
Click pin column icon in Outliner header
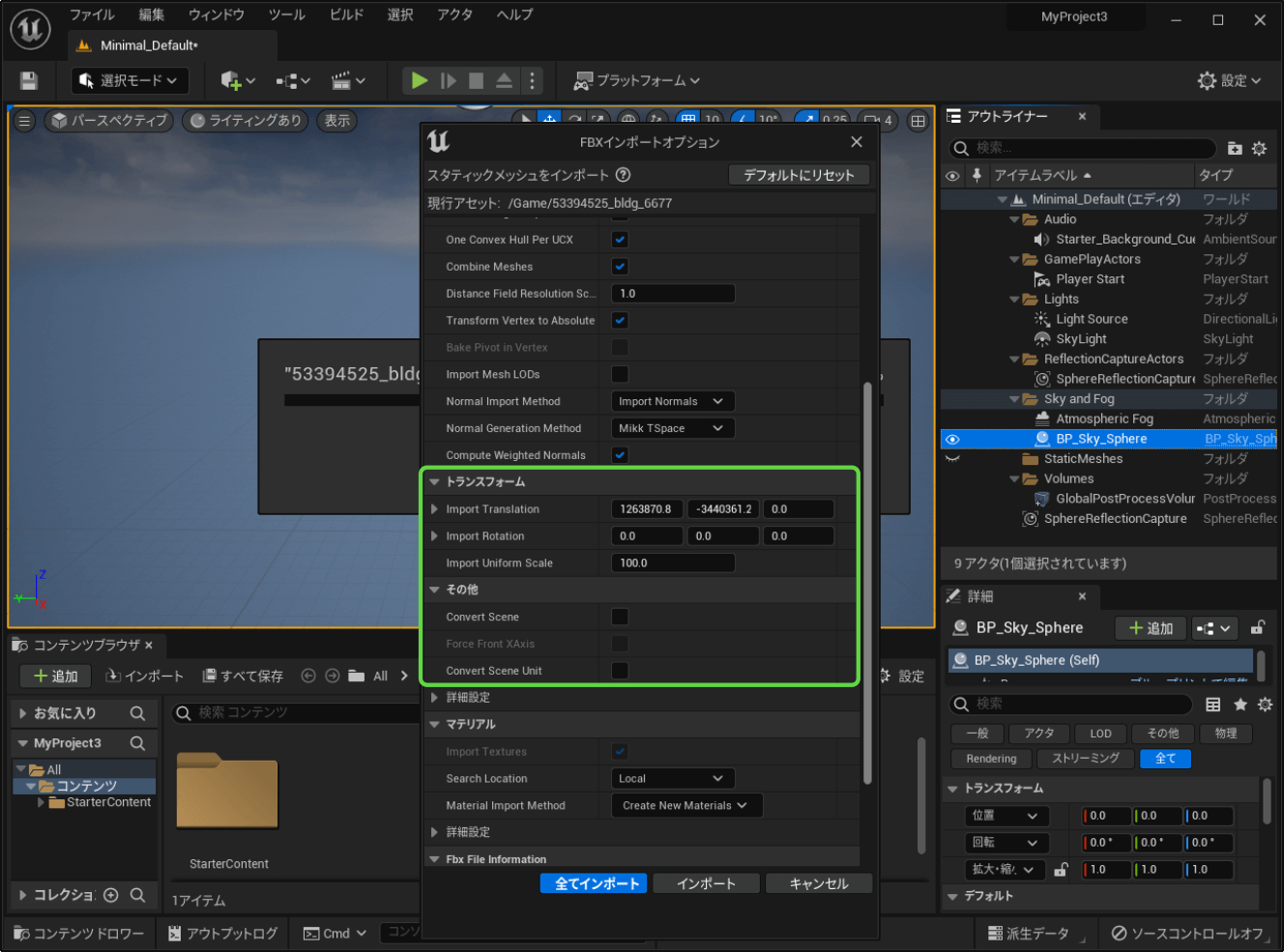[977, 175]
